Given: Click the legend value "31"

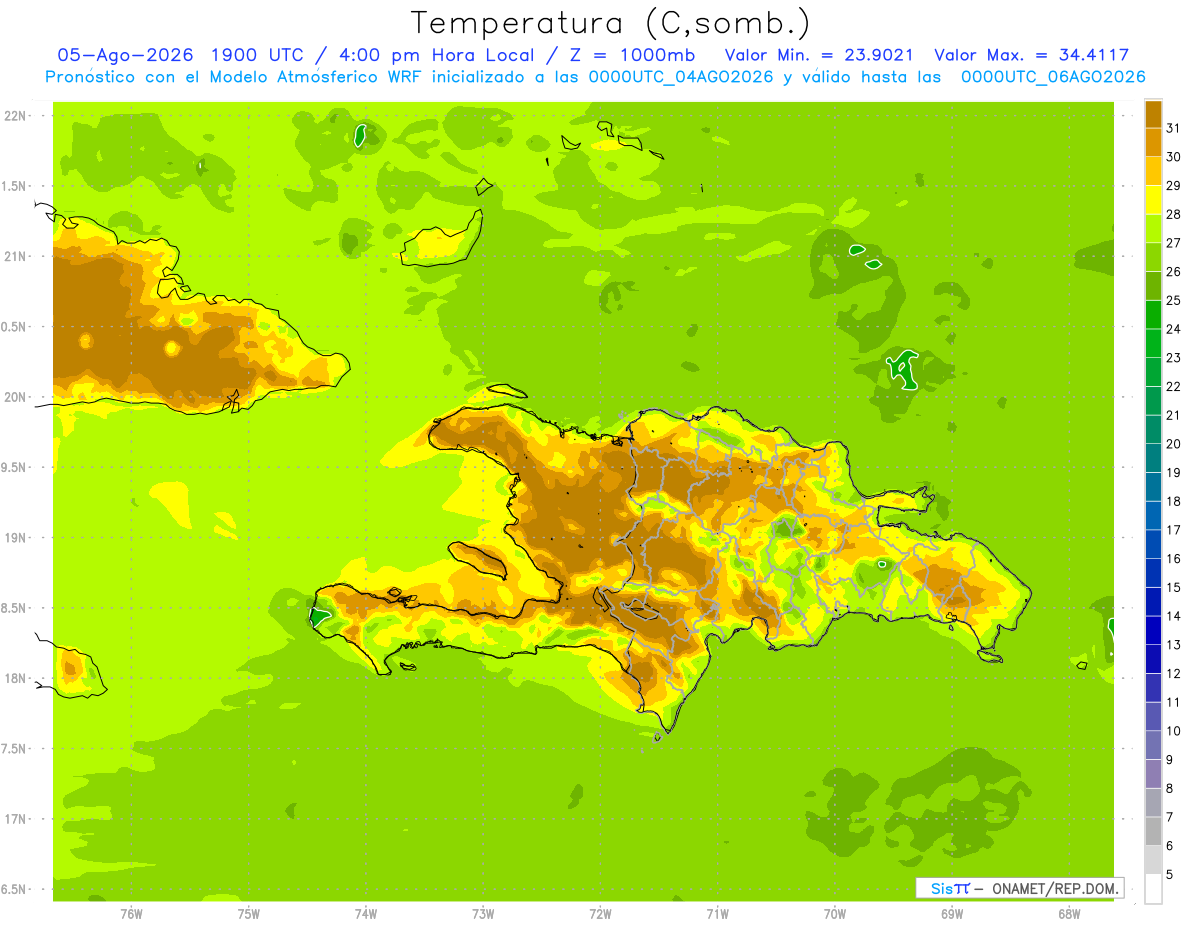Looking at the screenshot, I should point(1174,128).
